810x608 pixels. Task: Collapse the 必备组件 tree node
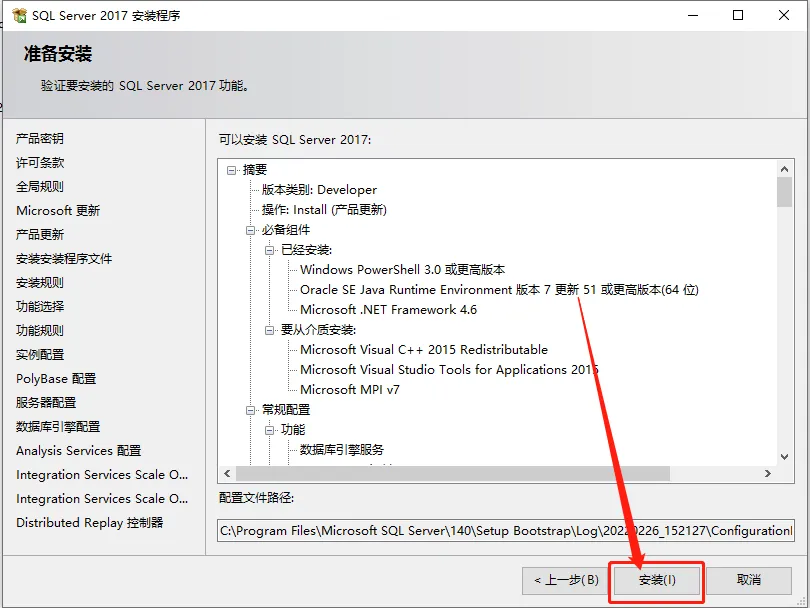click(x=251, y=230)
